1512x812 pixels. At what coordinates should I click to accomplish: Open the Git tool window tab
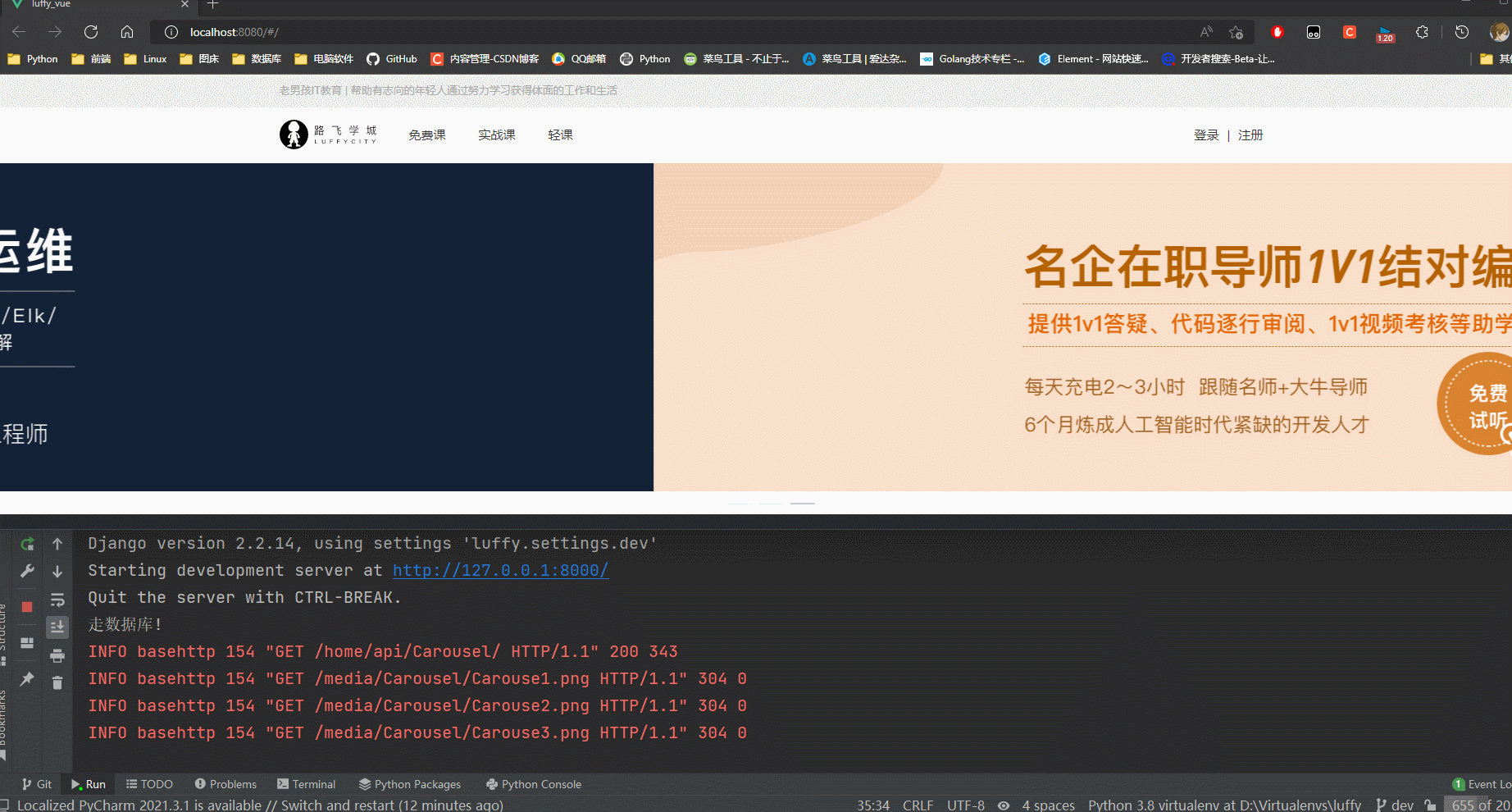coord(37,784)
